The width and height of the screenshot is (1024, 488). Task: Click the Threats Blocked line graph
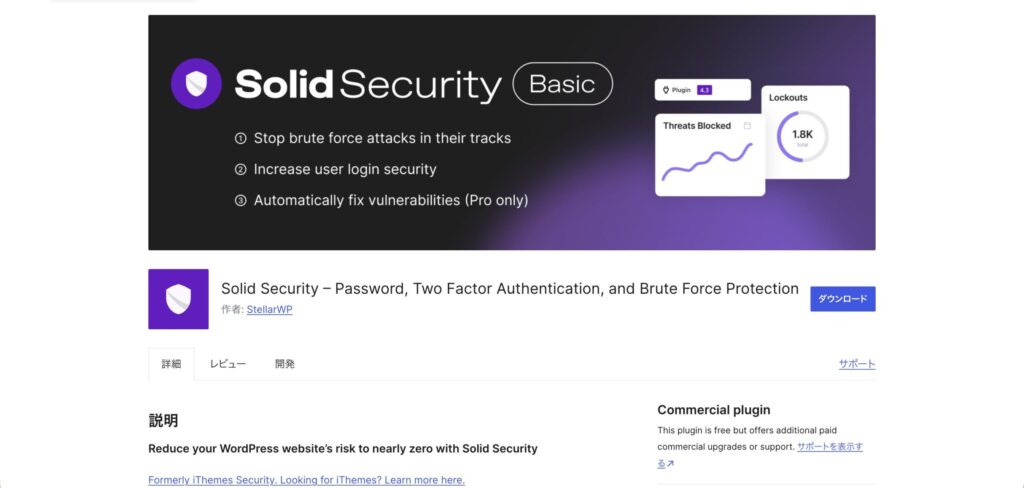coord(707,162)
